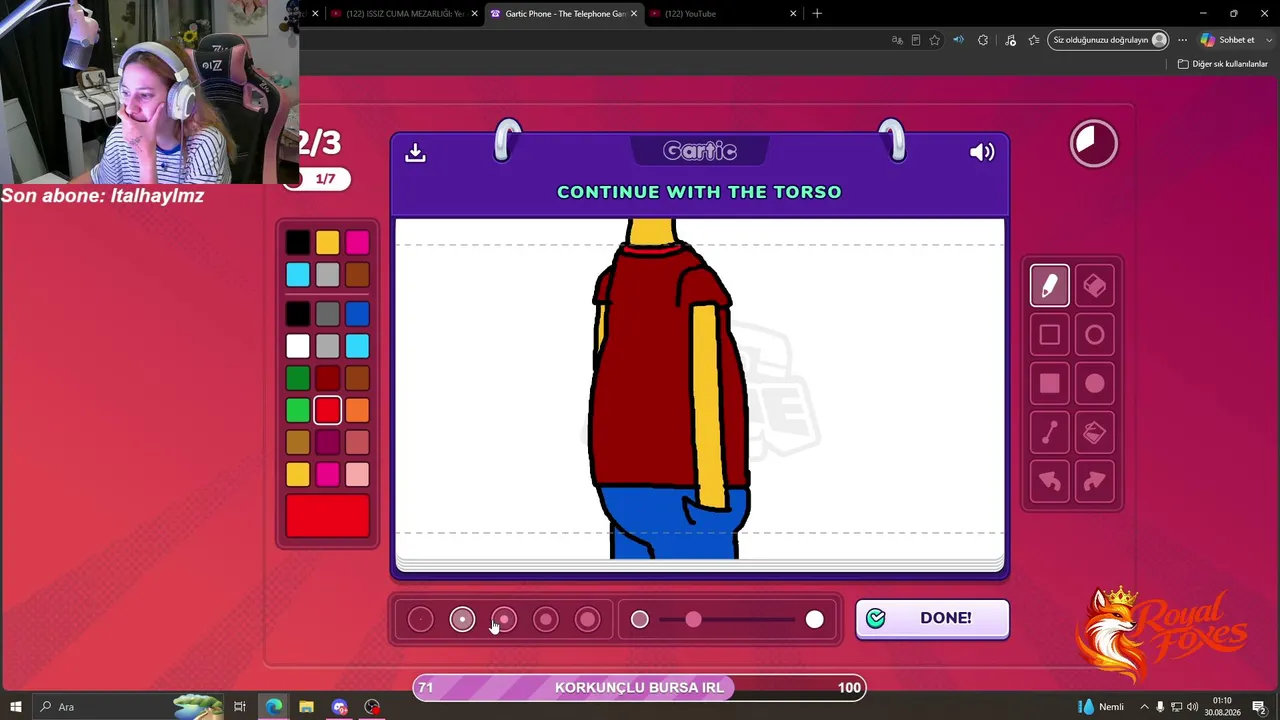1280x720 pixels.
Task: Open Edge Settings and more menu
Action: (1182, 40)
